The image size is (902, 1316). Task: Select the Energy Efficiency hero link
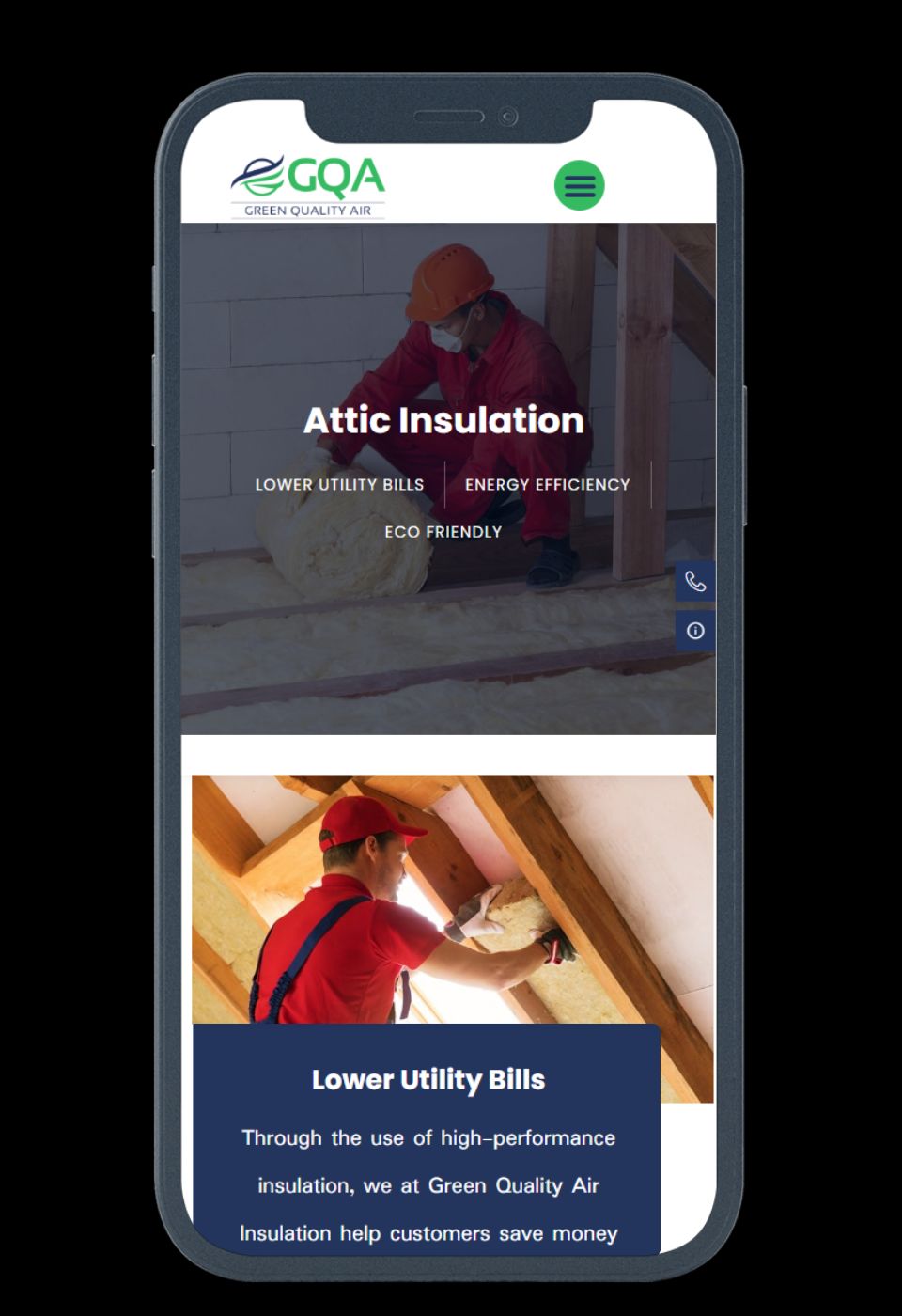548,485
